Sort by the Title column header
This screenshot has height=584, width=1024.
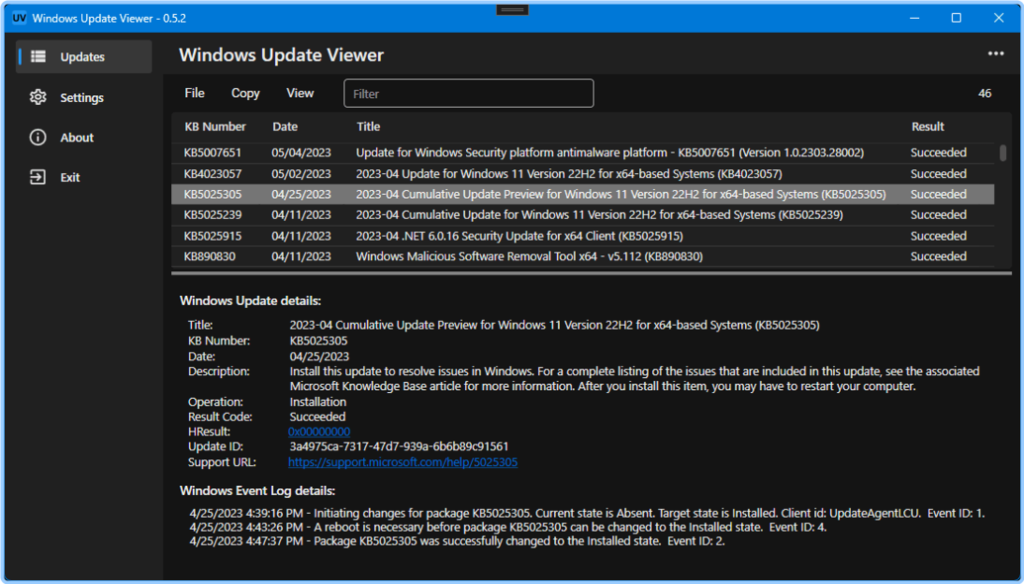tap(368, 127)
